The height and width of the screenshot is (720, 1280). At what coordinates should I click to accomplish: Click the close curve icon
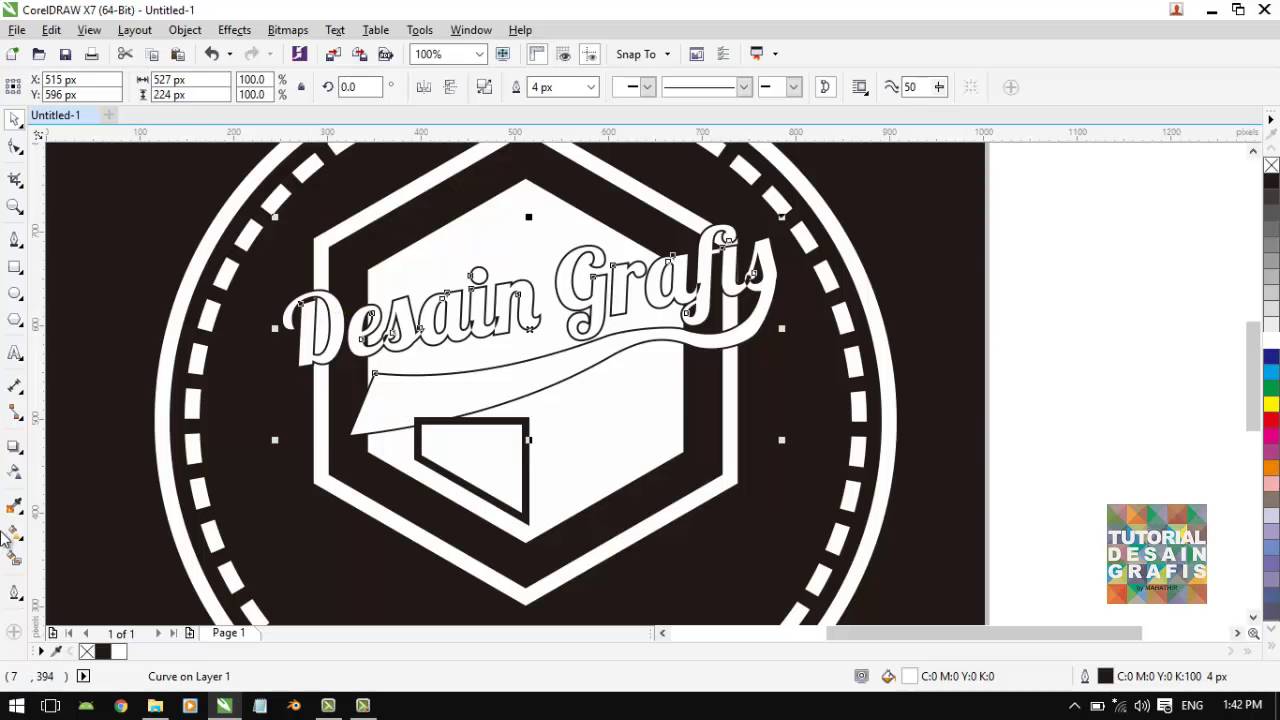point(825,87)
